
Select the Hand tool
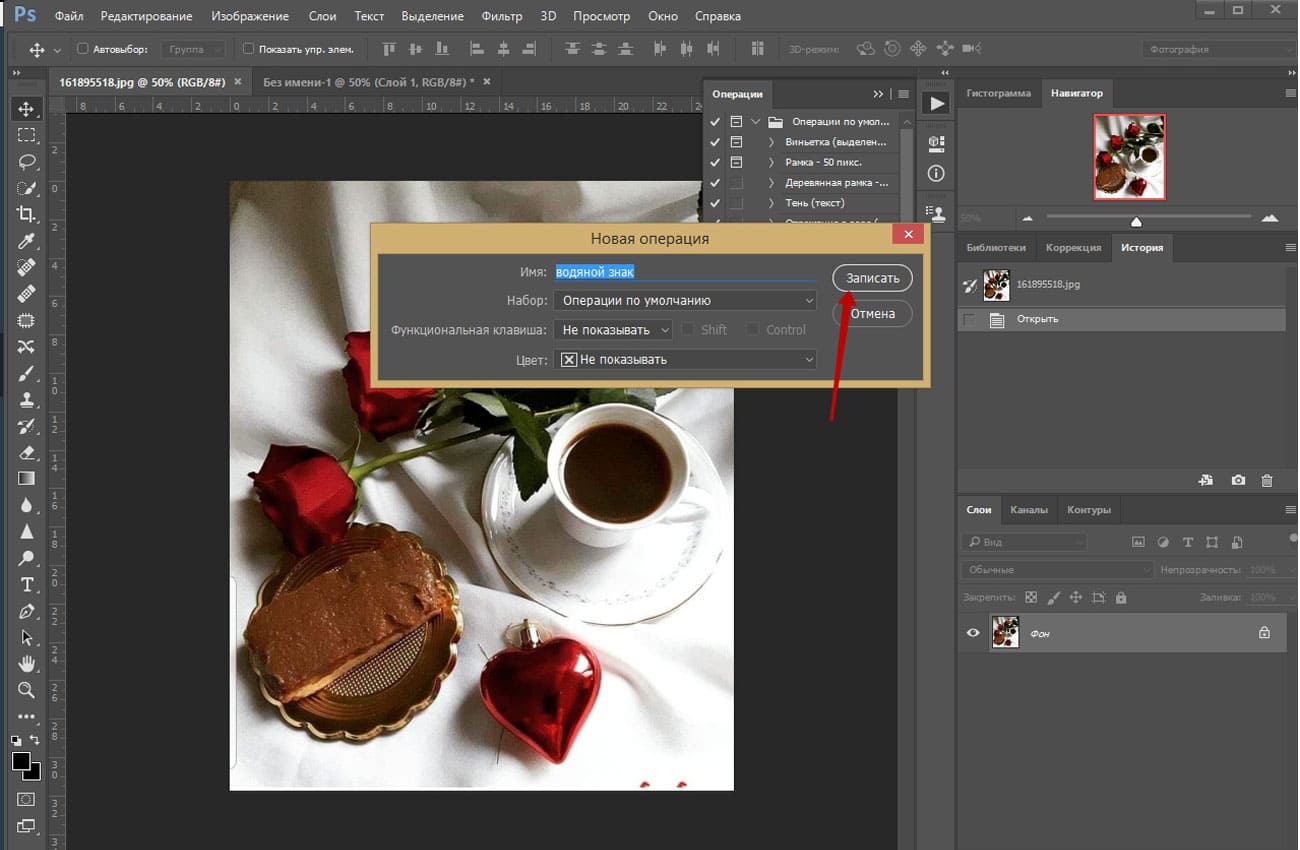[26, 663]
